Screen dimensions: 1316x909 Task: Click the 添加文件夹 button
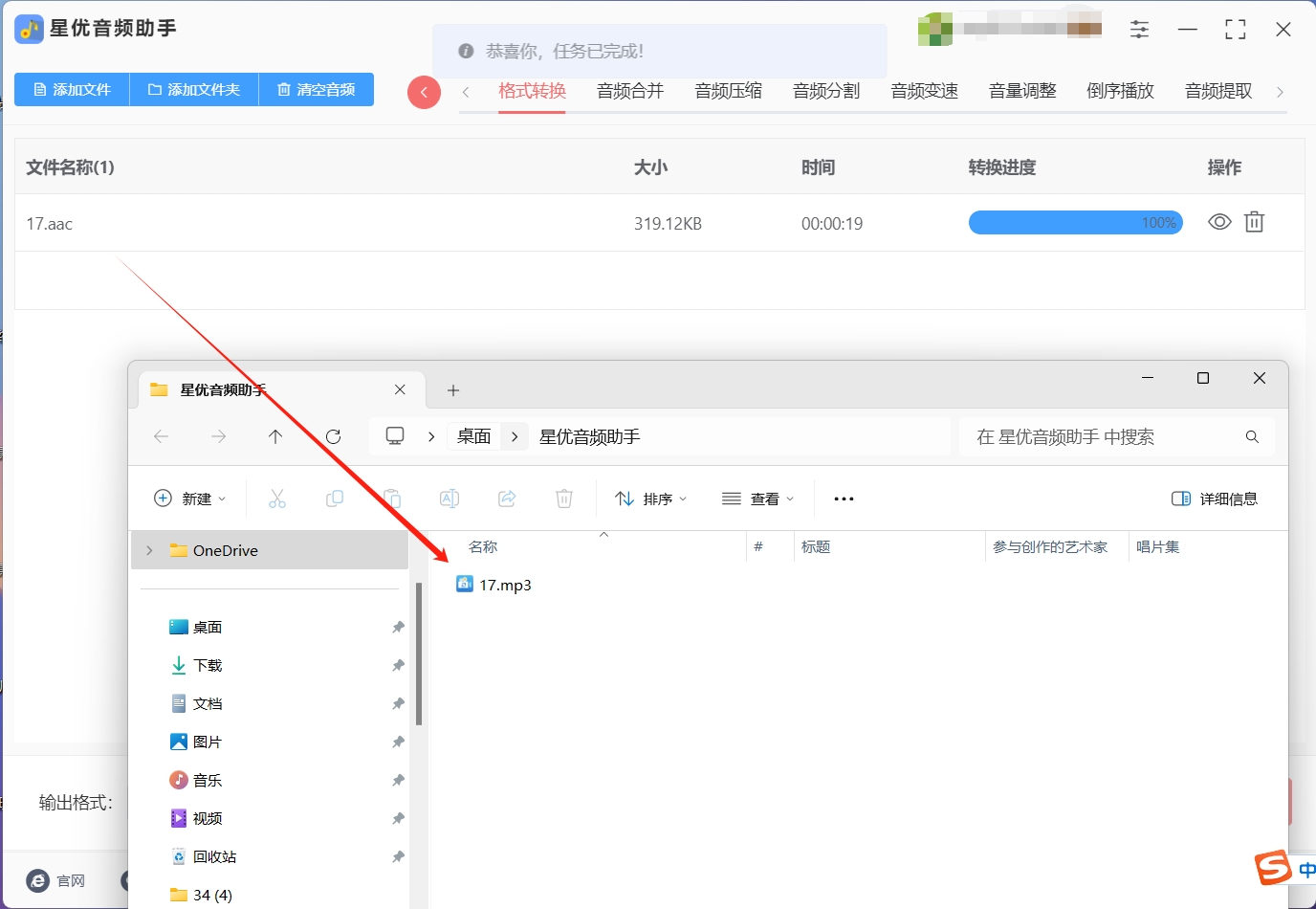(194, 90)
